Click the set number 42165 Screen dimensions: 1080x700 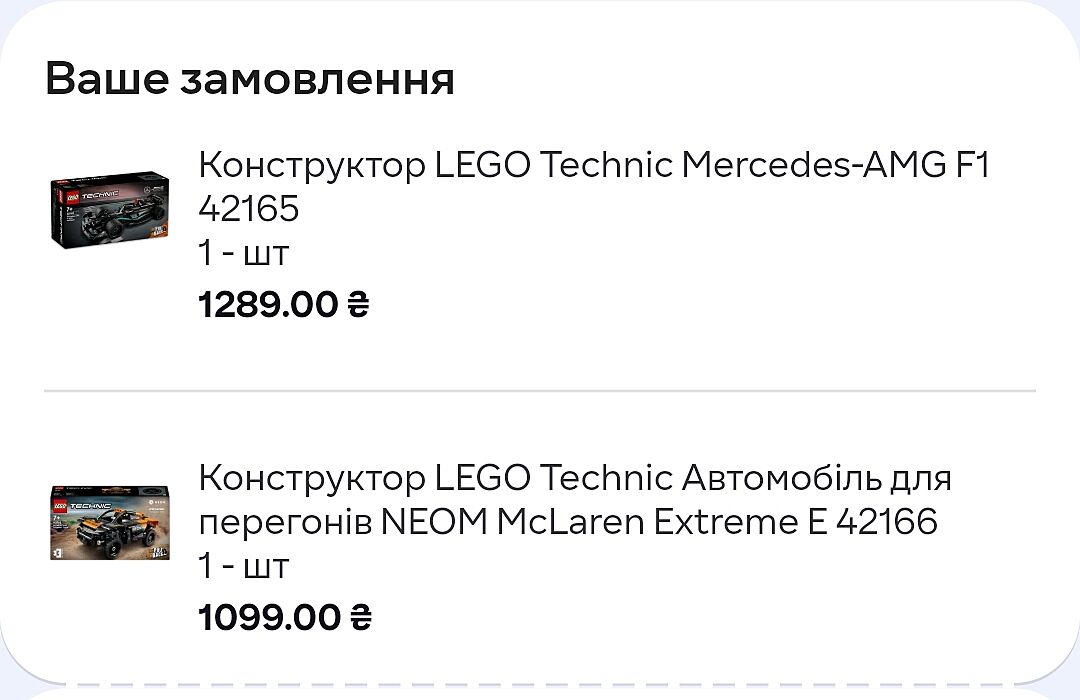pyautogui.click(x=249, y=209)
